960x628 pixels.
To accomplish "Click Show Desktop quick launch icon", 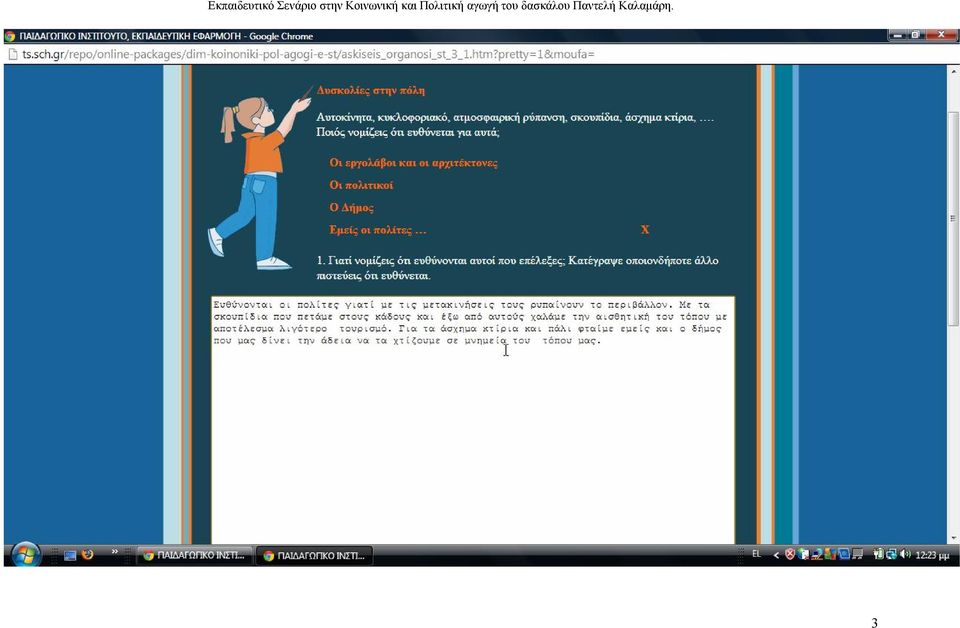I will tap(70, 555).
